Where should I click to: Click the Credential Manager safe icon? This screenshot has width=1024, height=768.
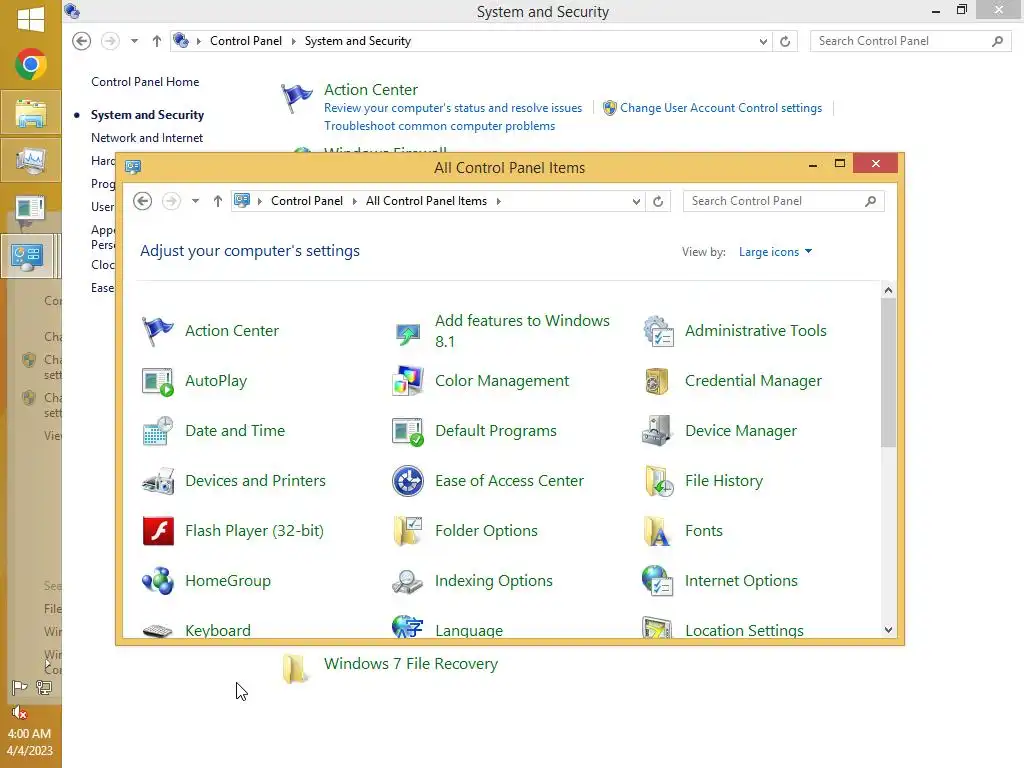click(657, 381)
